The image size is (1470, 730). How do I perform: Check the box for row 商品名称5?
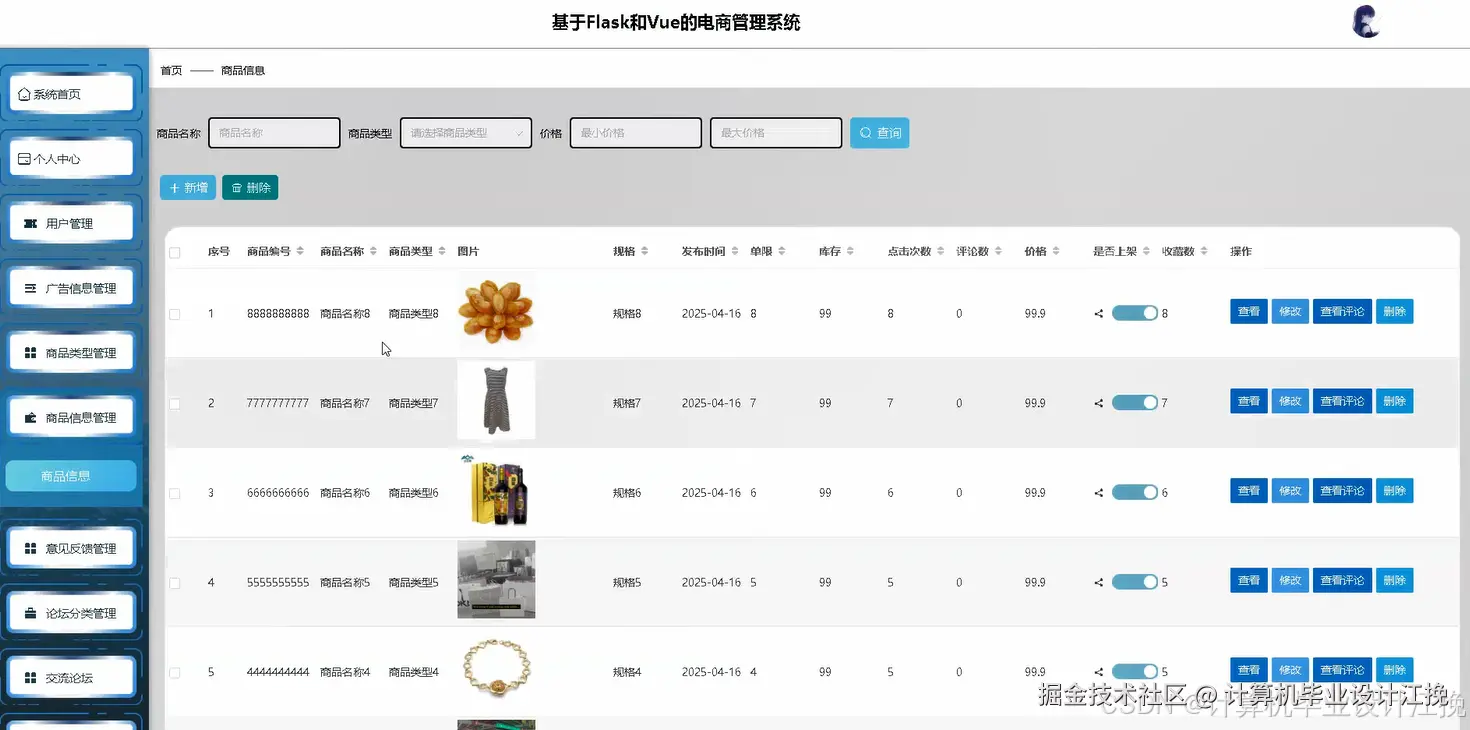175,583
